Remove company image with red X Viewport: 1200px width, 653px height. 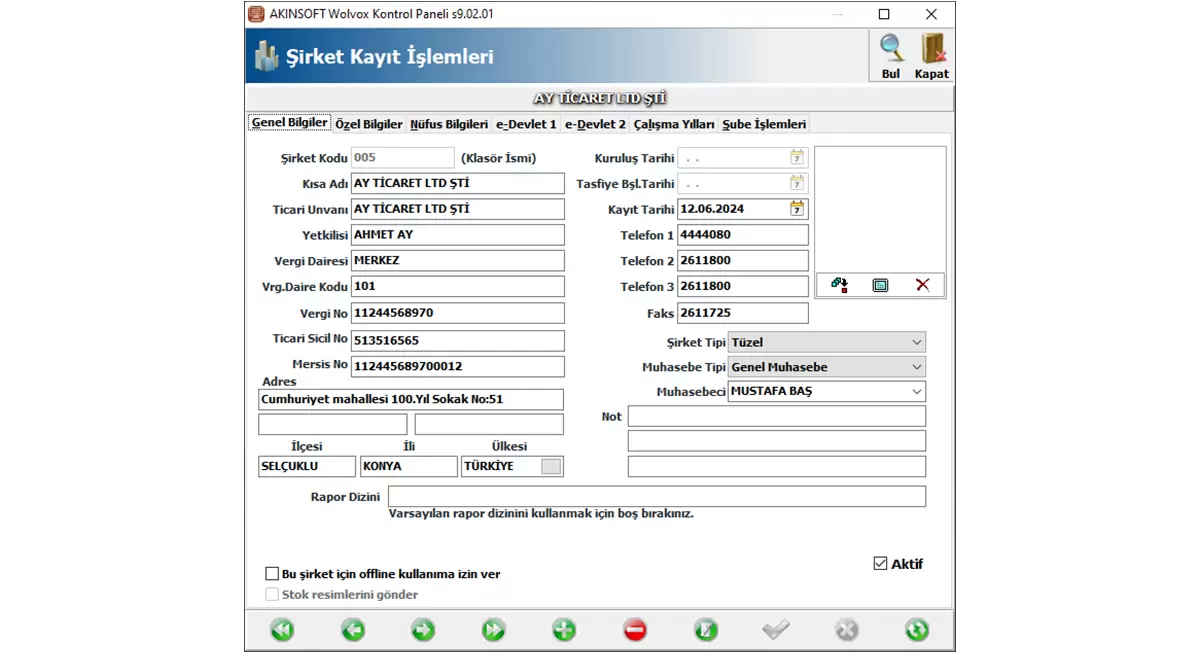922,285
